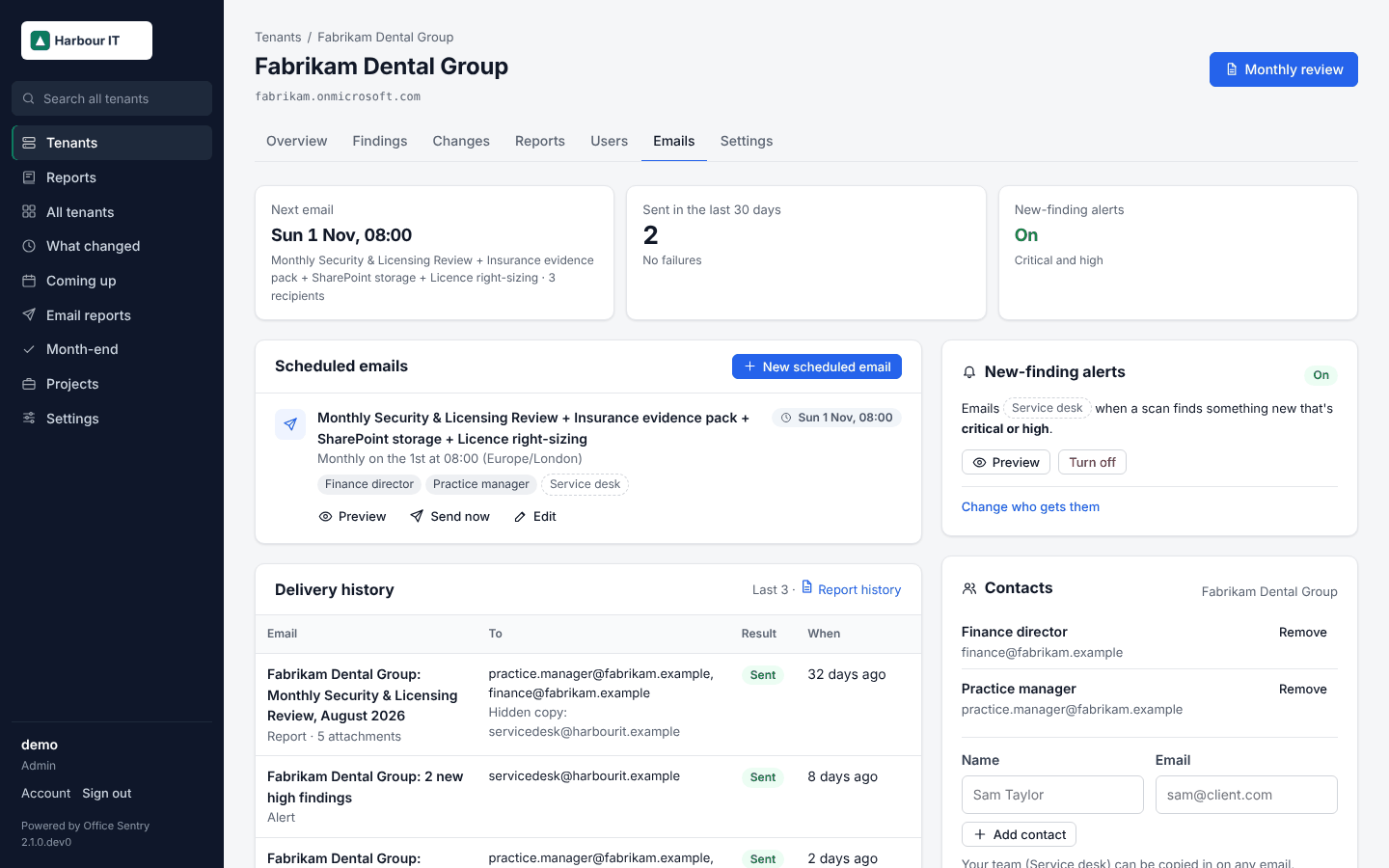Open the Month-end checklist

112,349
